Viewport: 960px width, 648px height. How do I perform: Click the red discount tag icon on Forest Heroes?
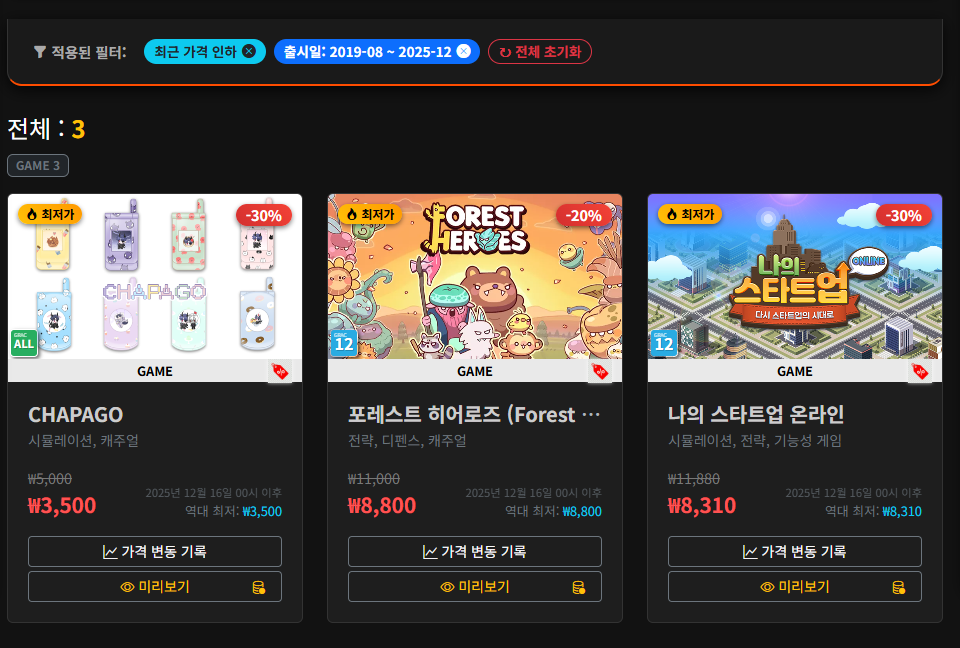[x=600, y=371]
